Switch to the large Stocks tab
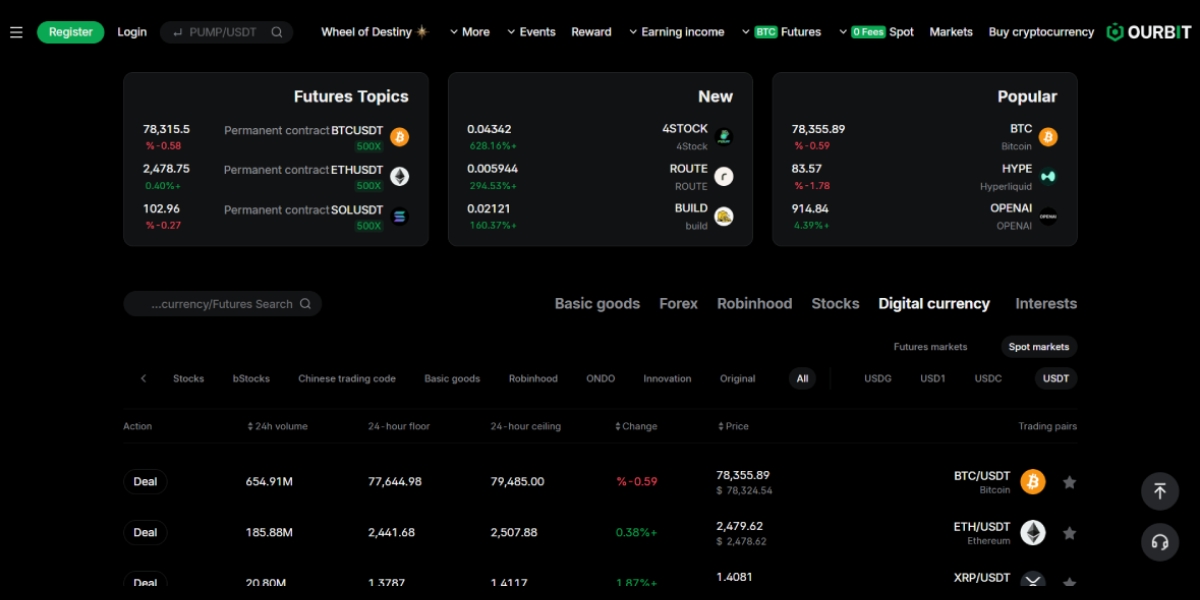This screenshot has width=1200, height=600. (835, 304)
